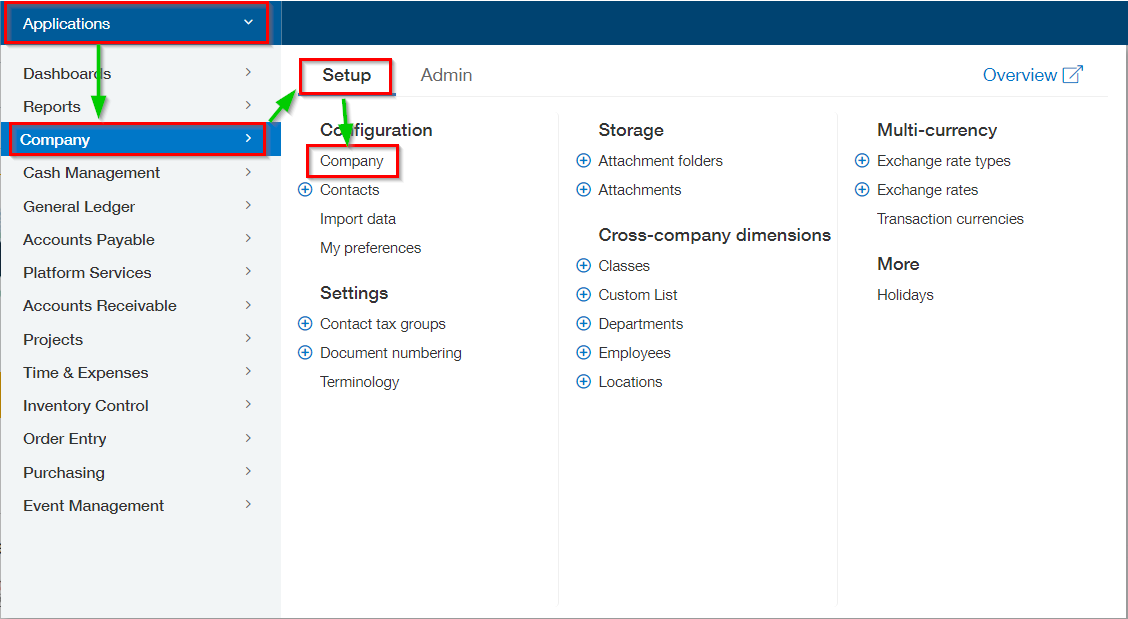This screenshot has width=1128, height=619.
Task: Add a Location using its plus icon
Action: (583, 381)
